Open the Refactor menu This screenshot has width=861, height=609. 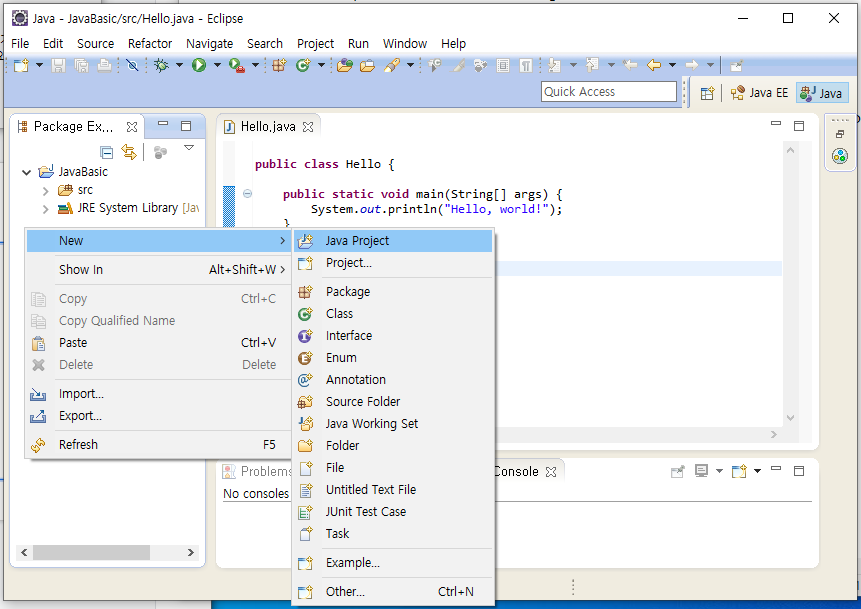click(x=150, y=43)
